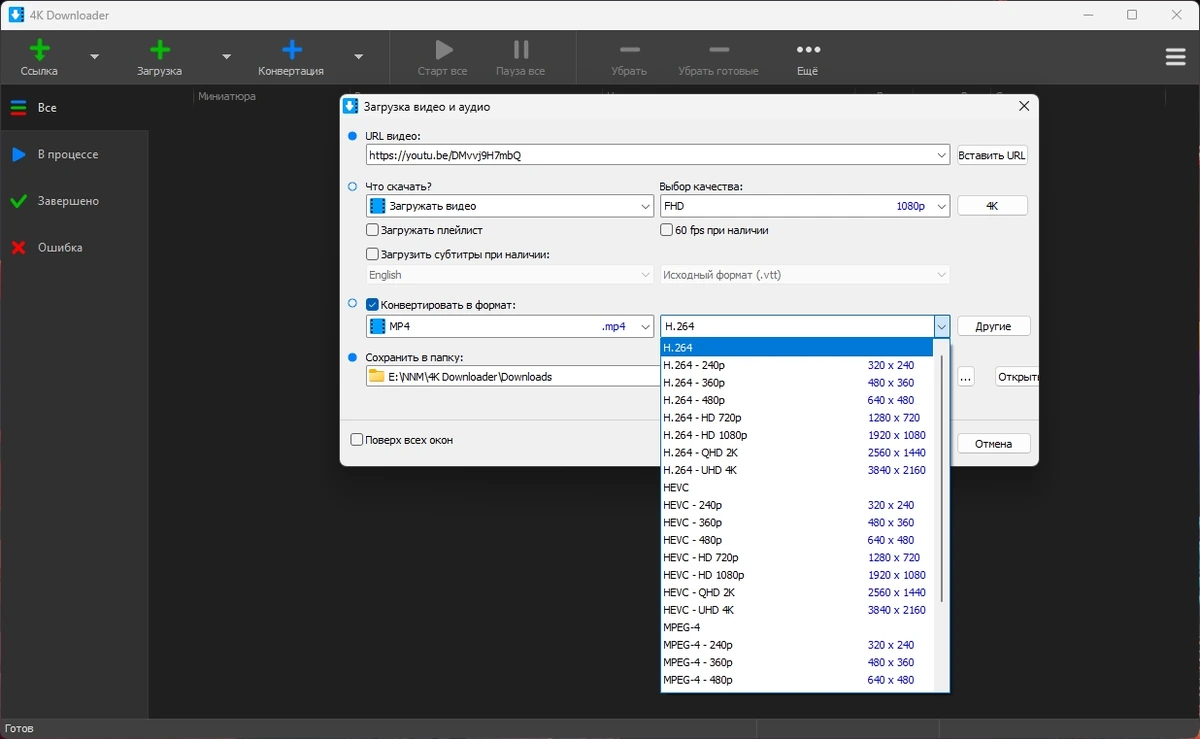This screenshot has height=739, width=1200.
Task: Select the Конвертировать в формат radio bullet
Action: 352,304
